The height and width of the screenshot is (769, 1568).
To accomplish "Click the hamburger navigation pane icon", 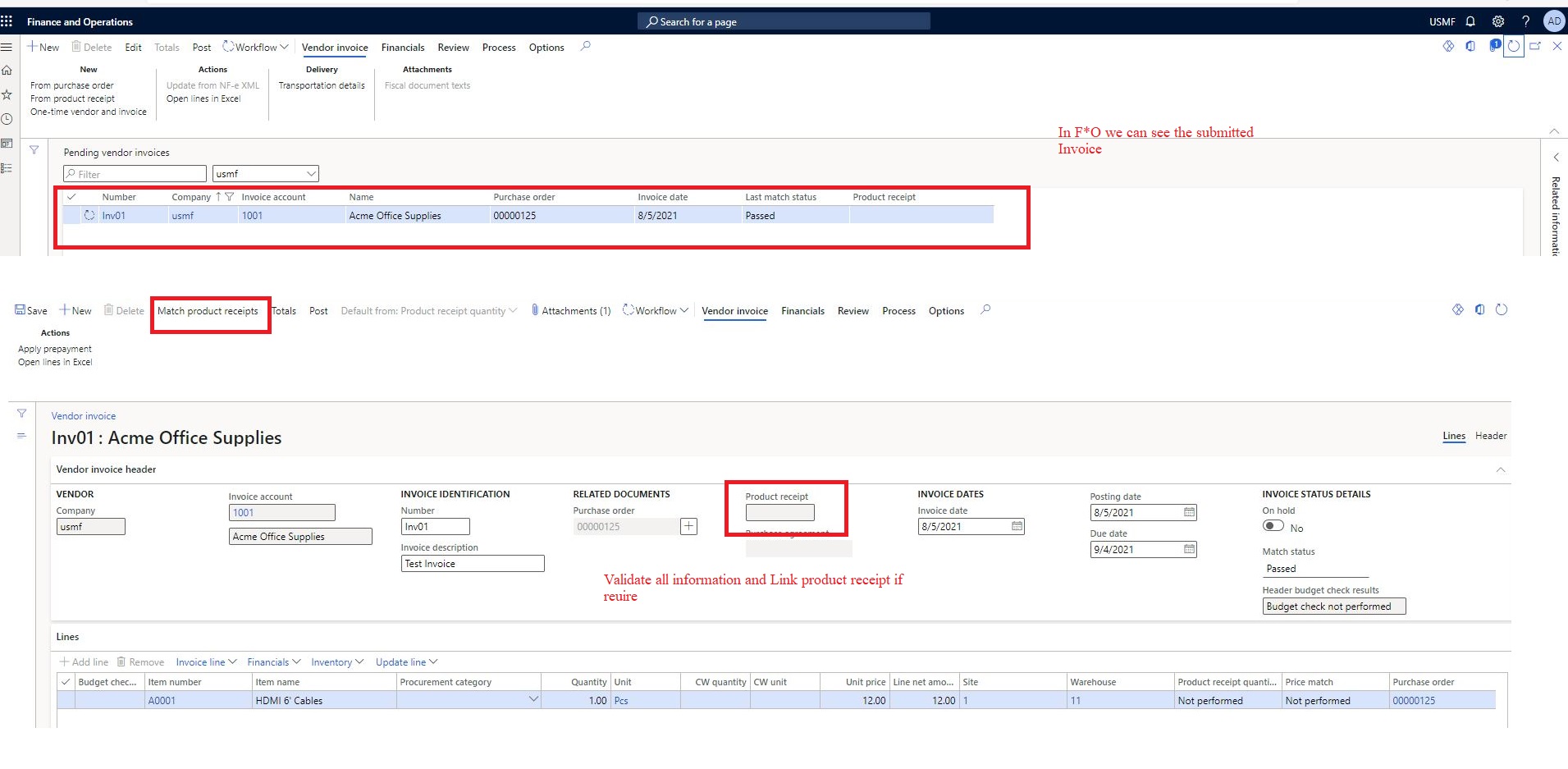I will pos(7,47).
